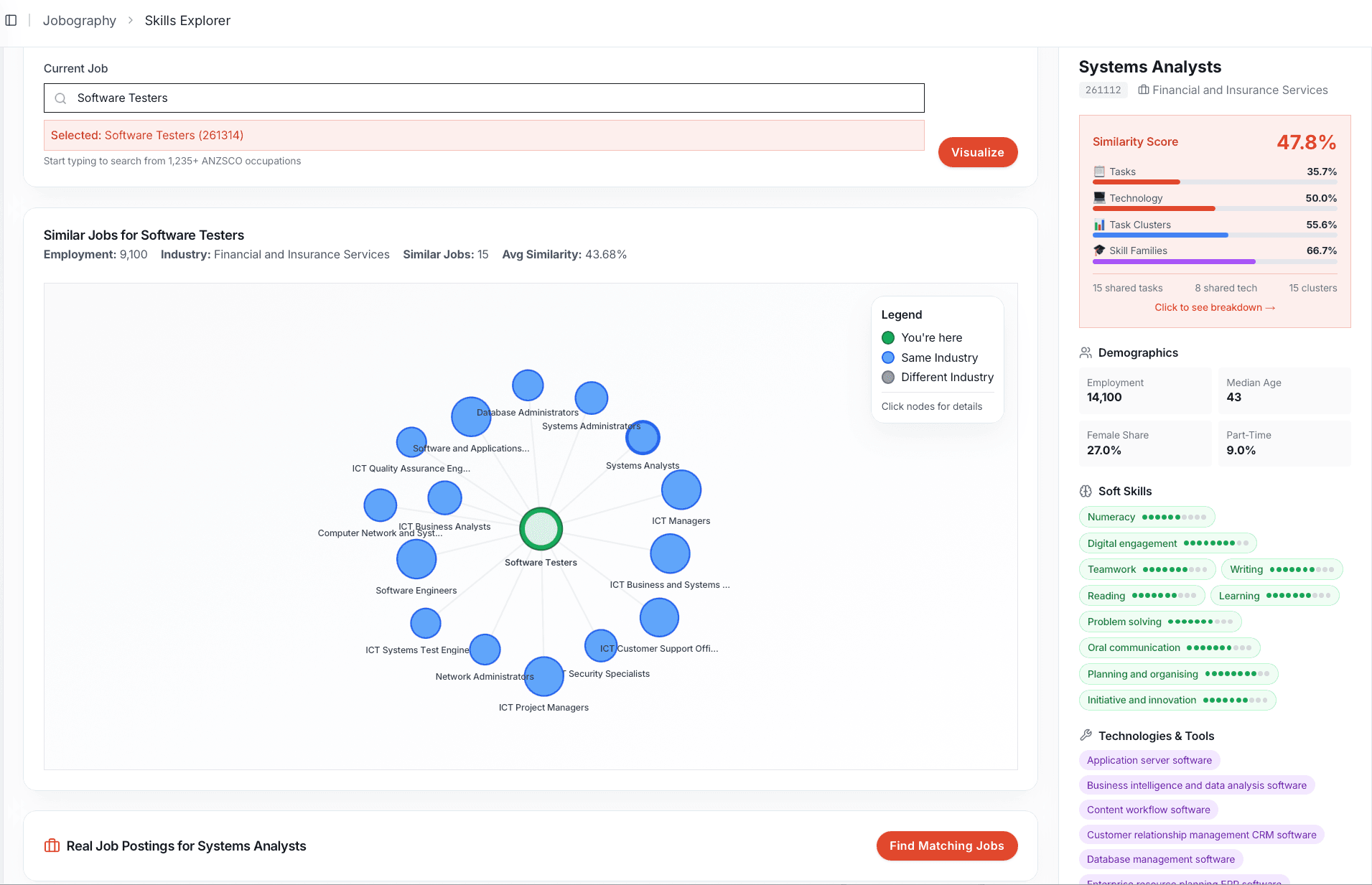This screenshot has height=885, width=1372.
Task: Click the You're here legend swatch
Action: pyautogui.click(x=888, y=337)
